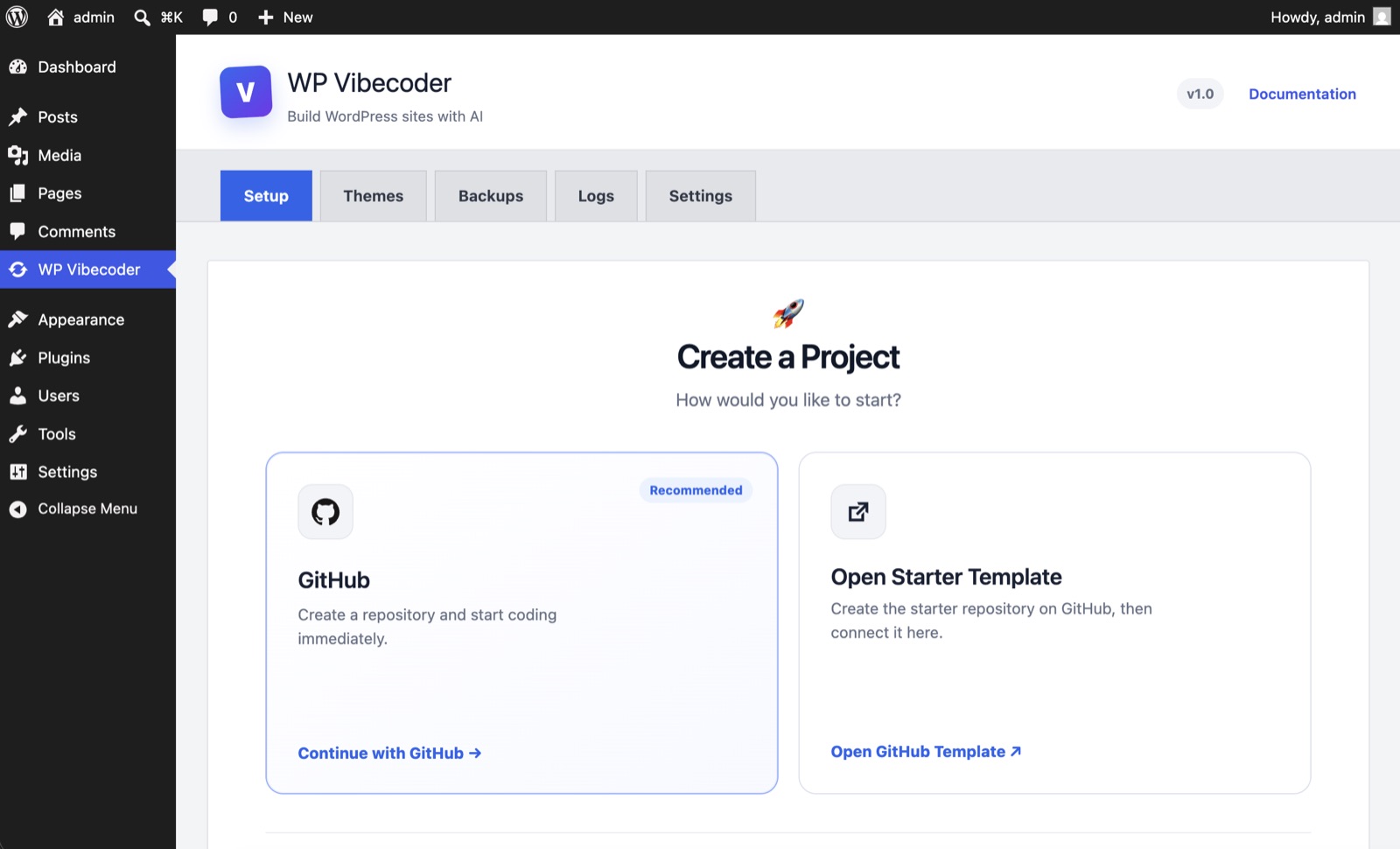Click the external link icon on Starter Template card
Image resolution: width=1400 pixels, height=849 pixels.
pos(858,512)
